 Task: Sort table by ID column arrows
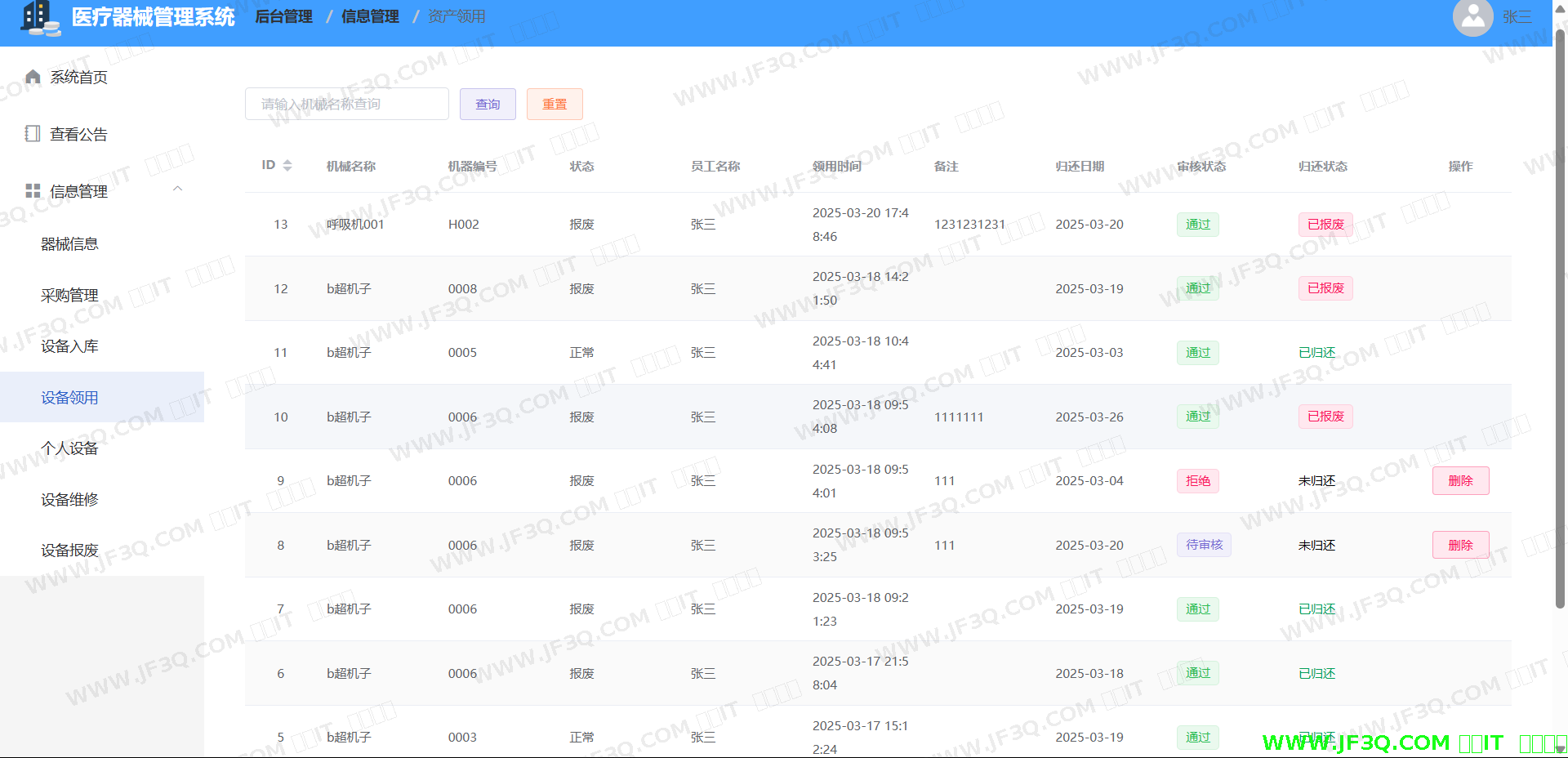pyautogui.click(x=287, y=166)
